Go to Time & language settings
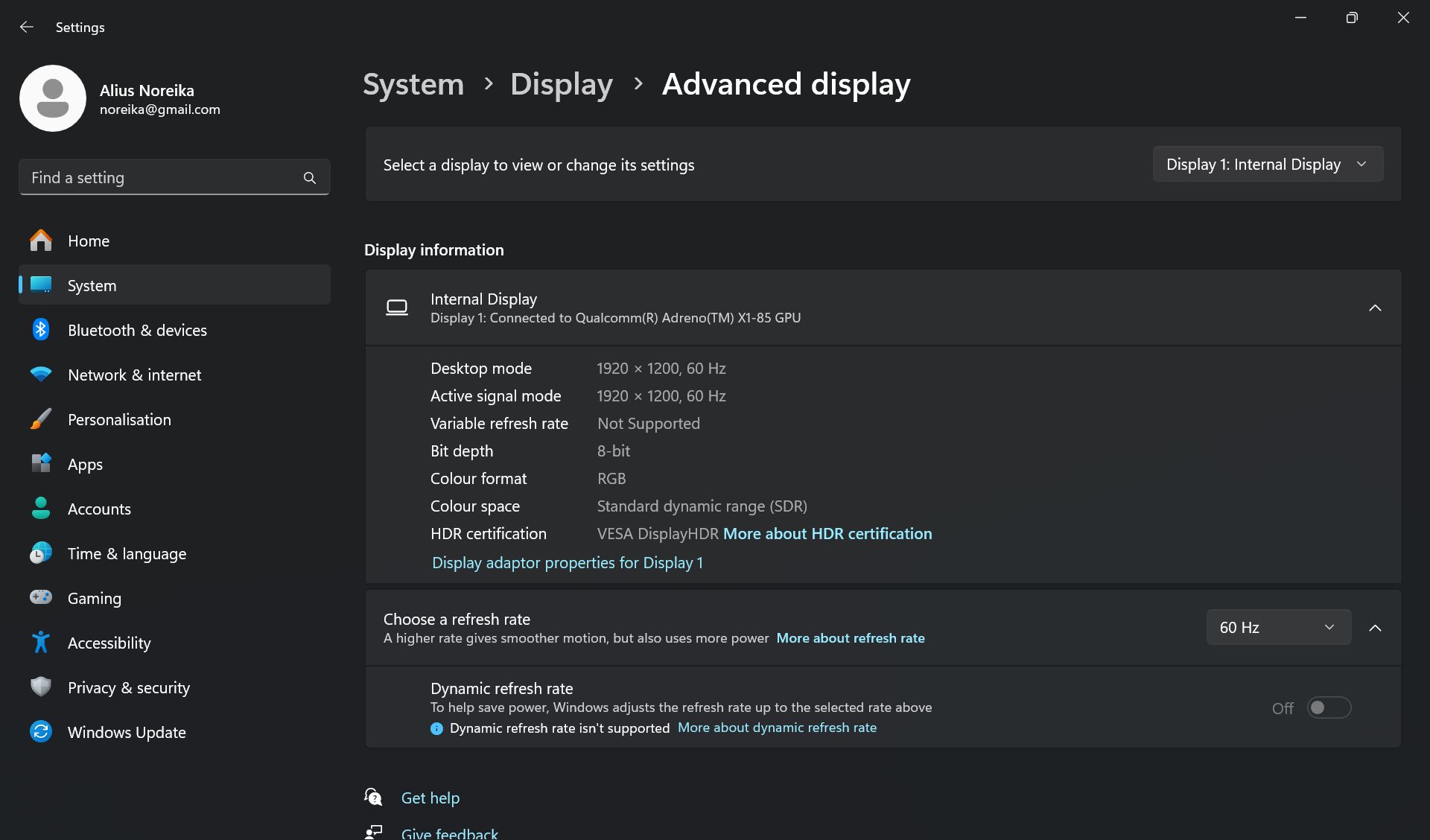Image resolution: width=1430 pixels, height=840 pixels. point(127,554)
